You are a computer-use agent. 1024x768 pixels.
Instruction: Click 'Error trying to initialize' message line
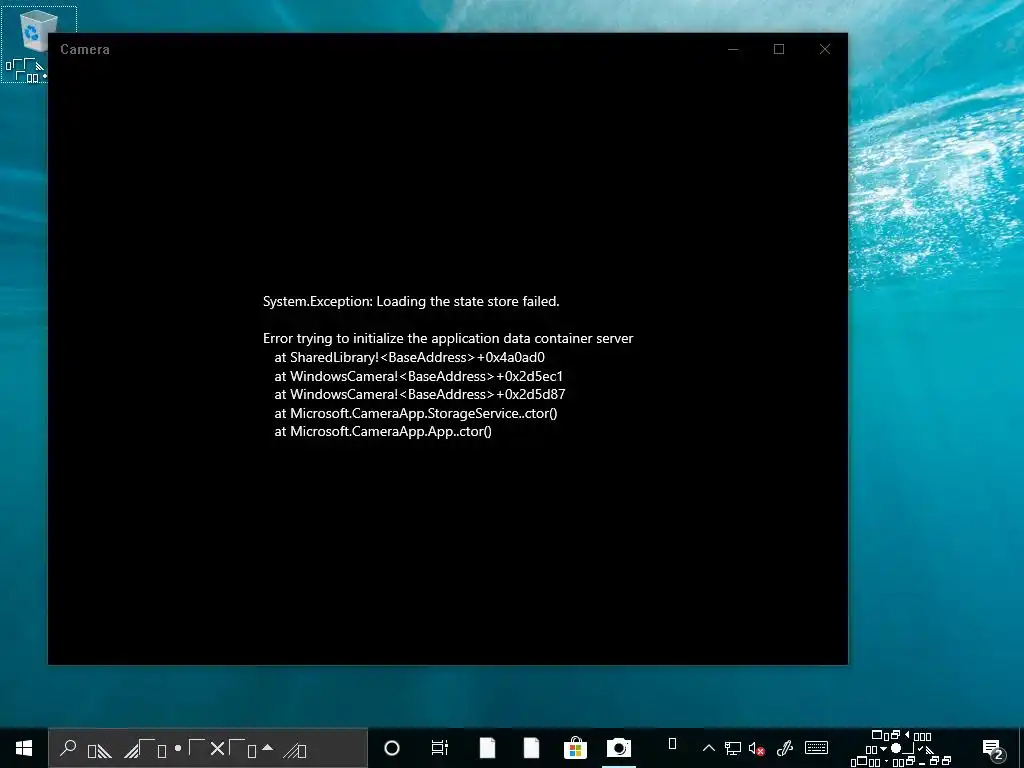pos(448,338)
